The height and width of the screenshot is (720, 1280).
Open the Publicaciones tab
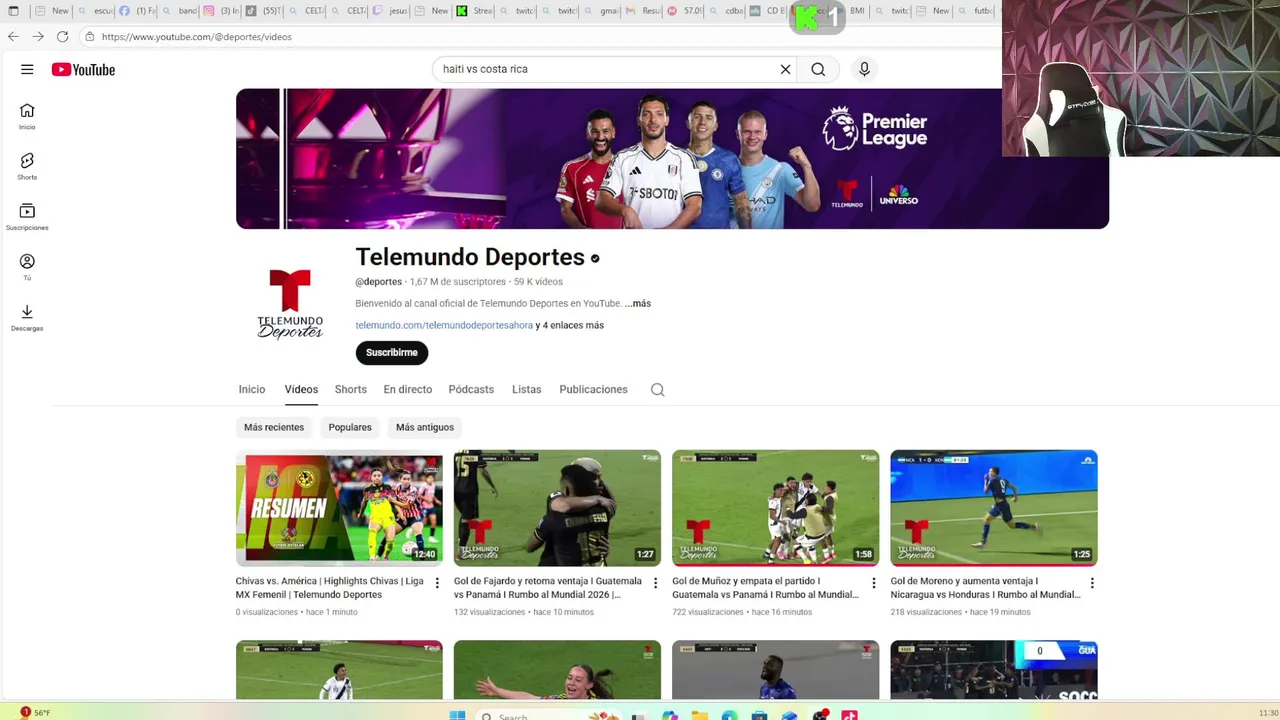tap(593, 389)
